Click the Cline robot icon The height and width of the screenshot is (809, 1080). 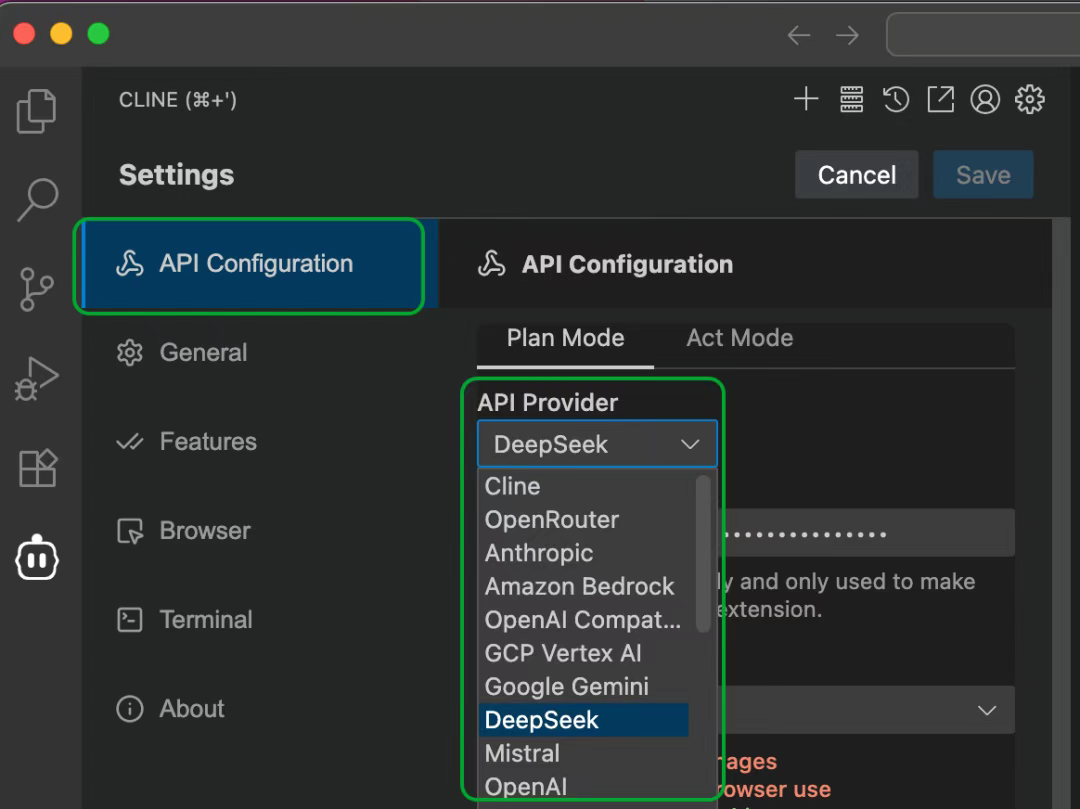37,558
